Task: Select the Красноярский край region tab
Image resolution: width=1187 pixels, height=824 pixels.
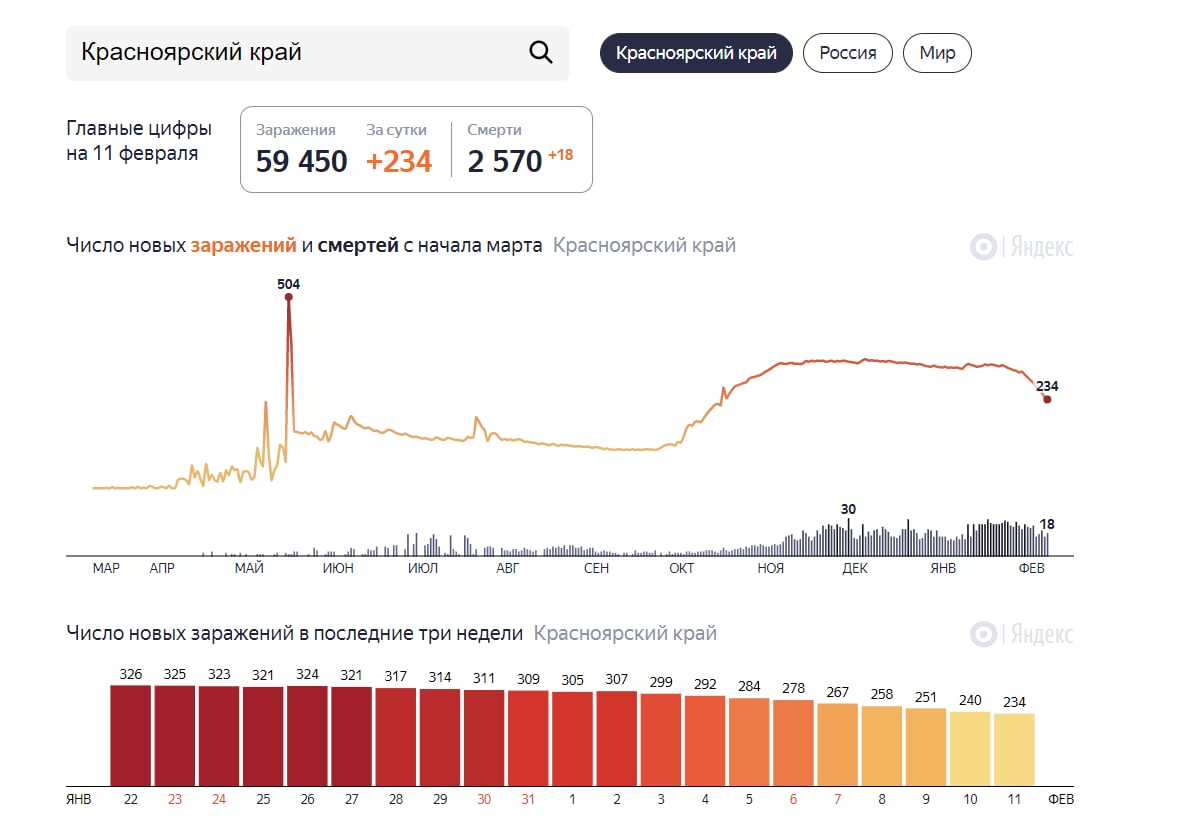Action: click(x=696, y=53)
